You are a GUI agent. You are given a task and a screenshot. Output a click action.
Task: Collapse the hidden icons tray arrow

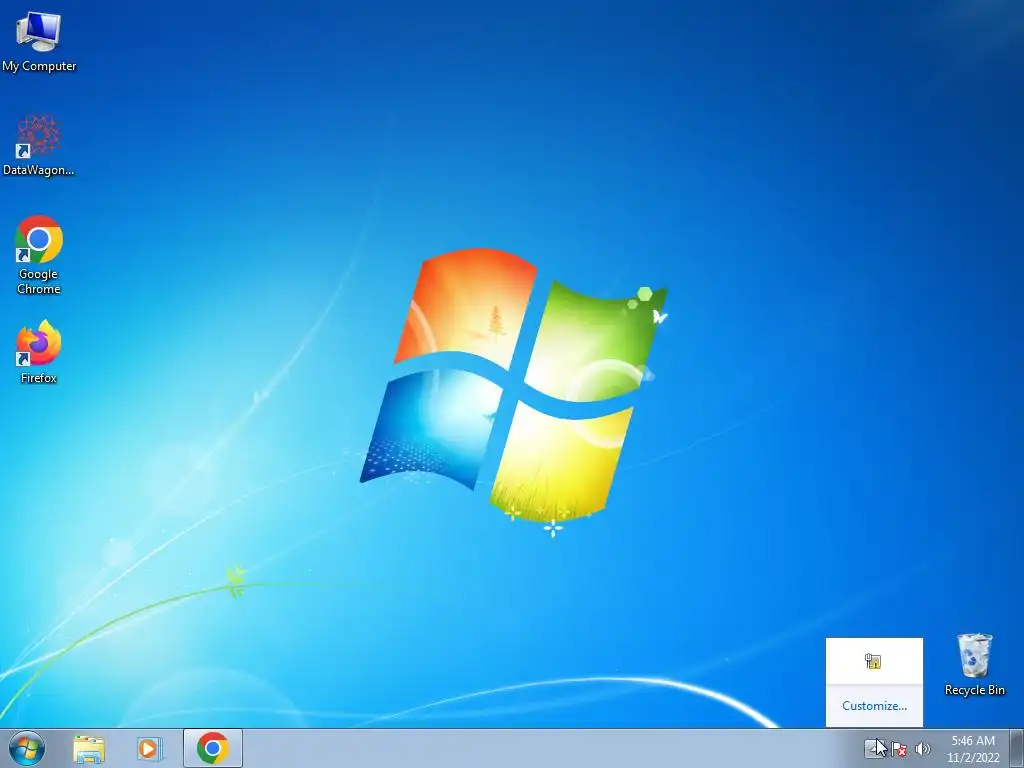[x=874, y=748]
